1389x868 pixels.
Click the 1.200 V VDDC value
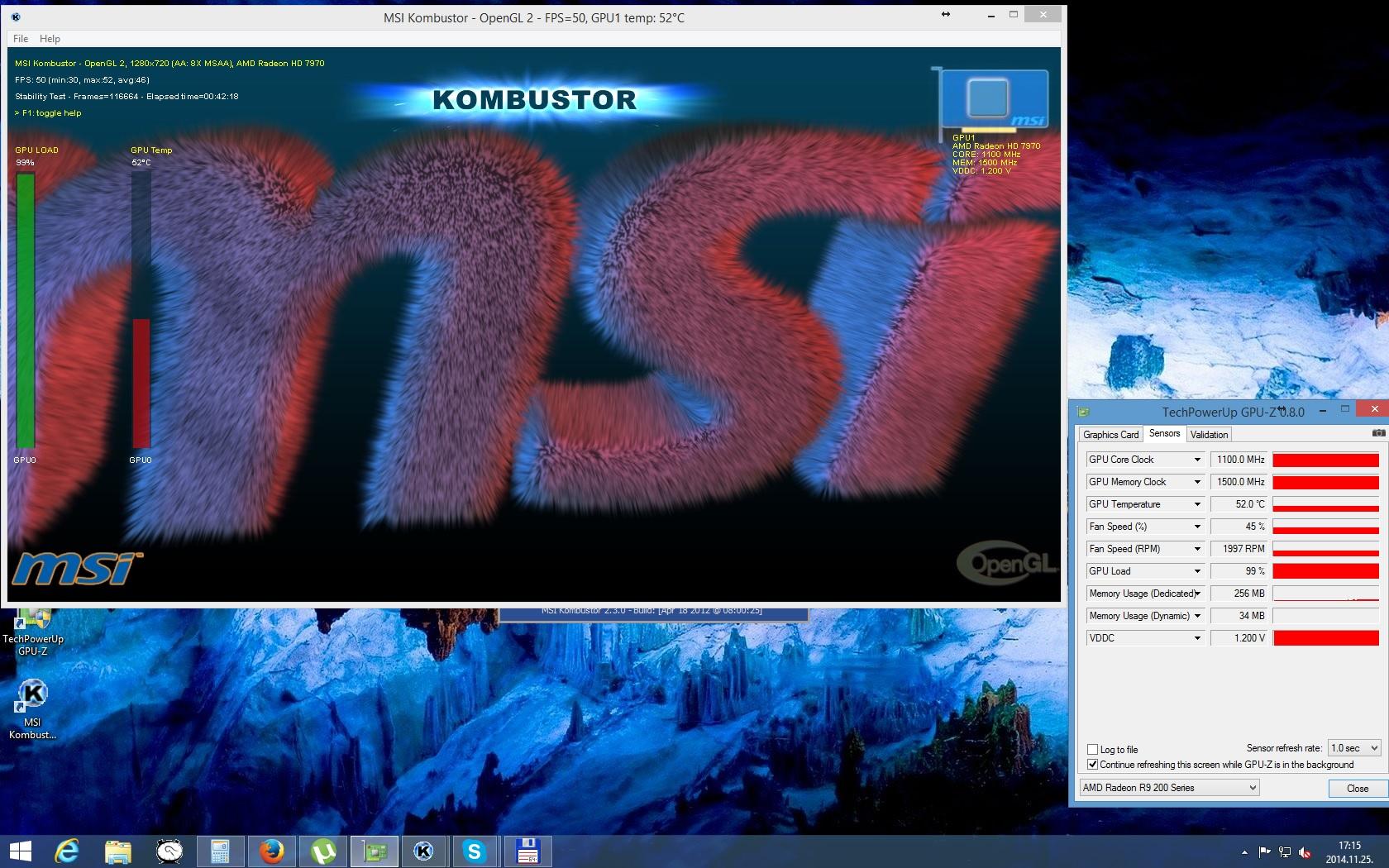point(1239,638)
